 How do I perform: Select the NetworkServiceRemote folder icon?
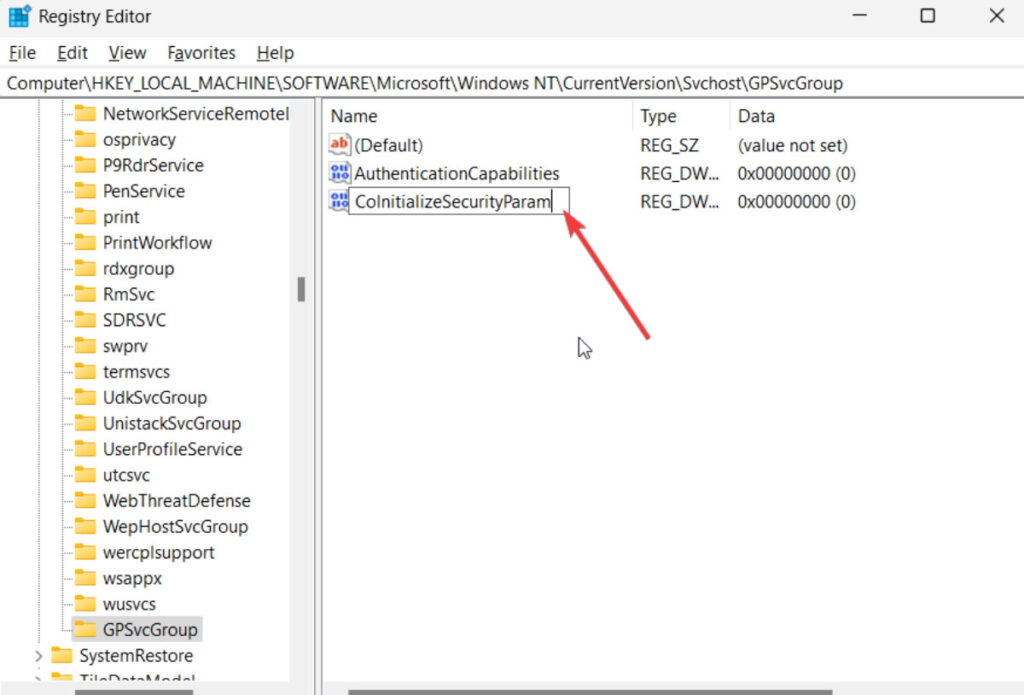click(85, 114)
